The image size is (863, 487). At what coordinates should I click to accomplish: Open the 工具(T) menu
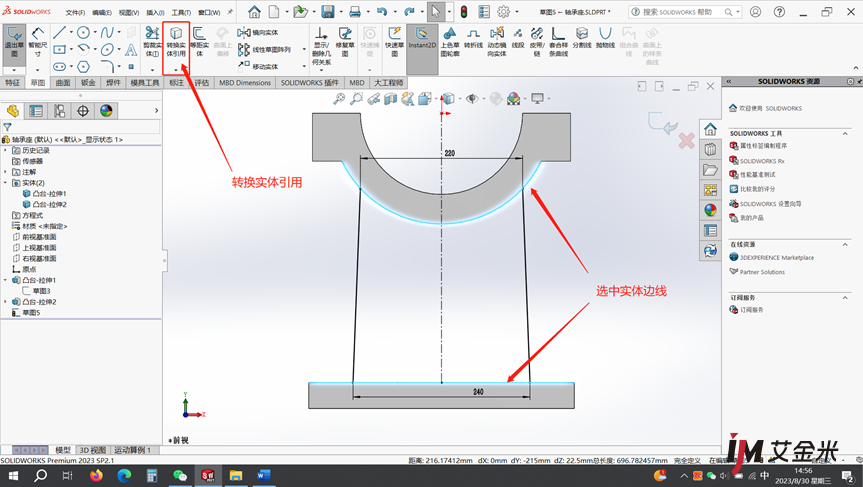pos(181,12)
